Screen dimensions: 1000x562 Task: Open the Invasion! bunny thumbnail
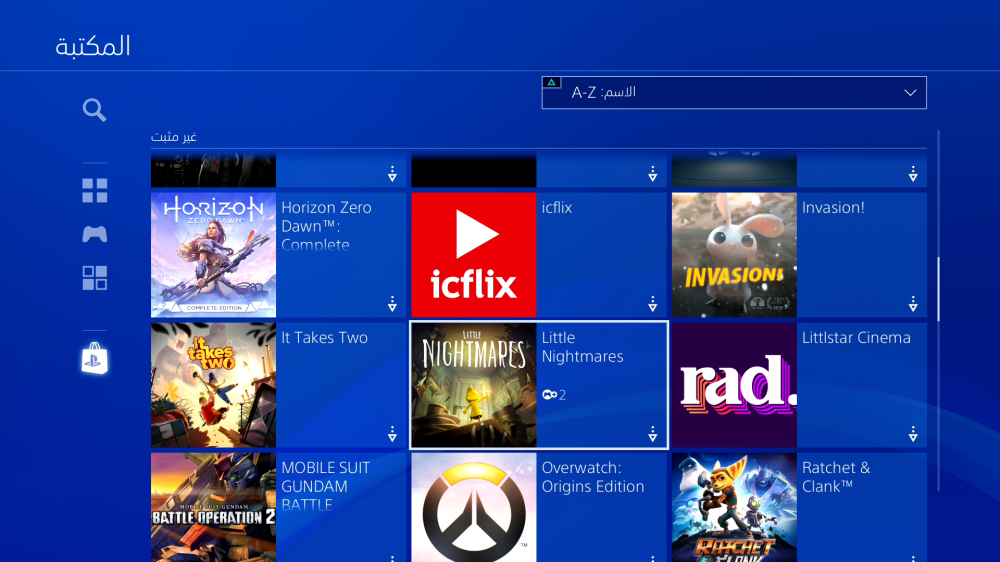[x=734, y=255]
